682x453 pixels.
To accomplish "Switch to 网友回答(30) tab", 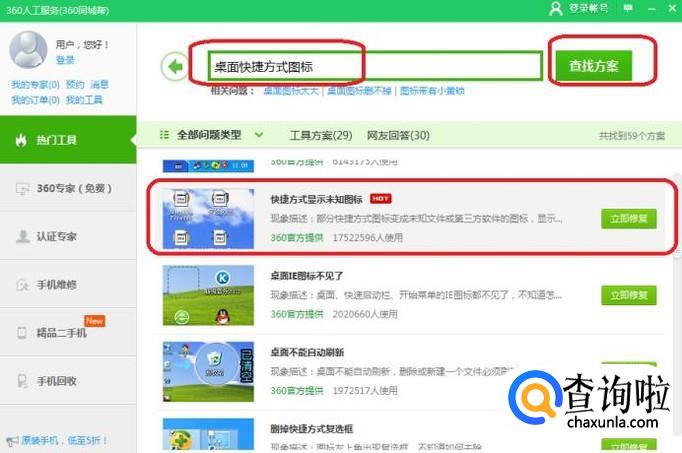I will click(398, 135).
